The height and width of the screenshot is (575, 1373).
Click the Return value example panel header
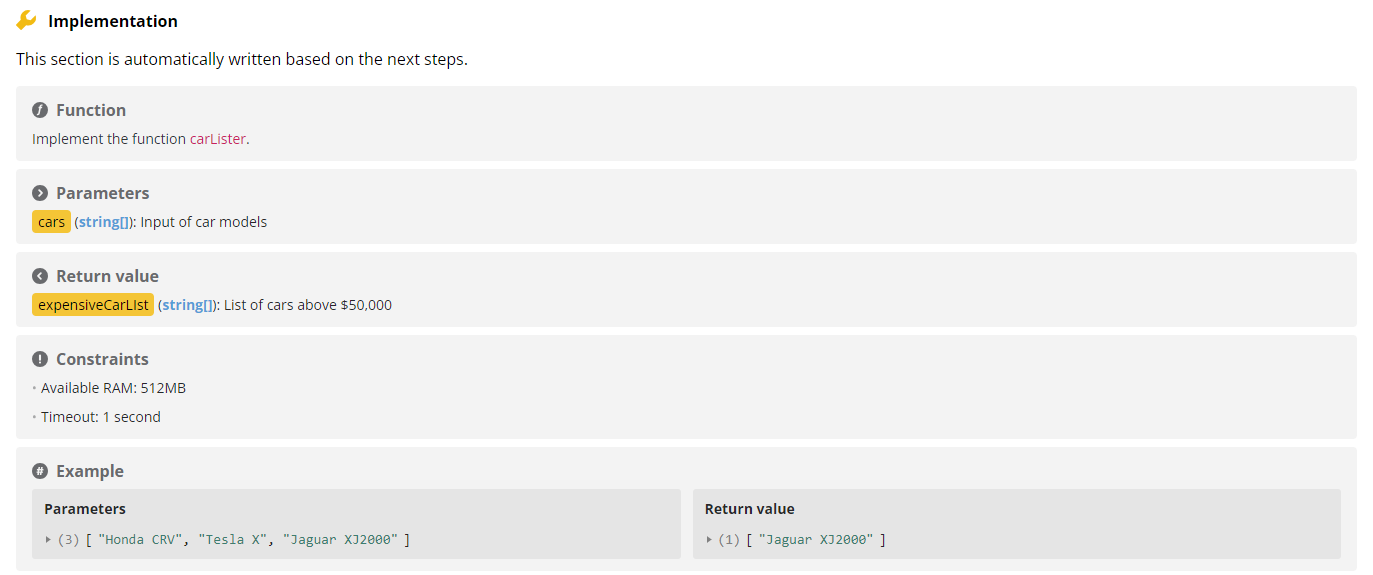[x=750, y=509]
